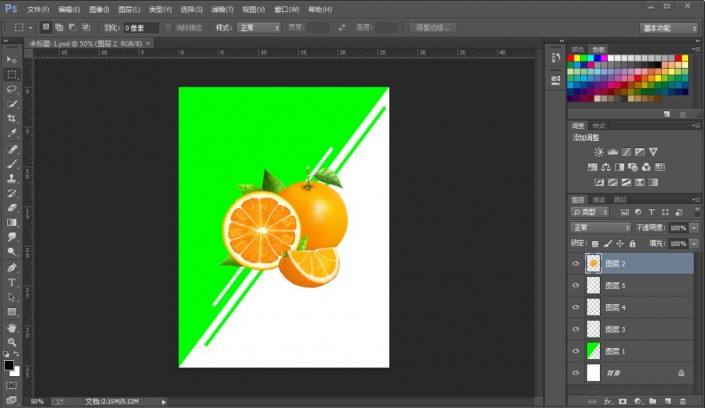Add a Color Balance adjustment
This screenshot has width=705, height=408.
(x=606, y=167)
